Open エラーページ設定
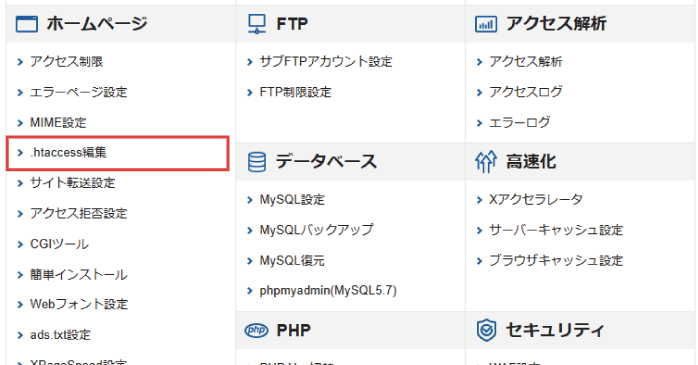The image size is (698, 365). tap(78, 92)
